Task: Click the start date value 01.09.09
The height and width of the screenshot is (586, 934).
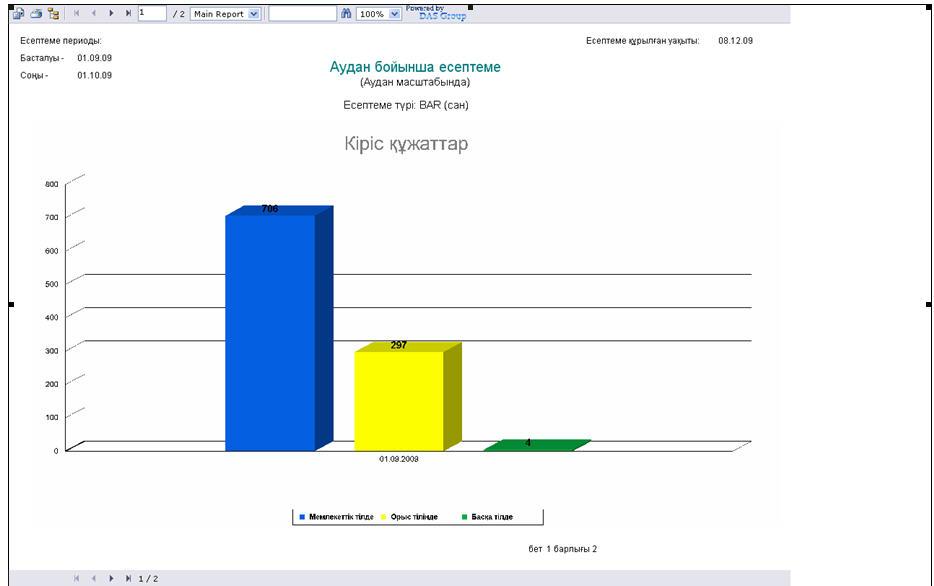Action: click(95, 58)
